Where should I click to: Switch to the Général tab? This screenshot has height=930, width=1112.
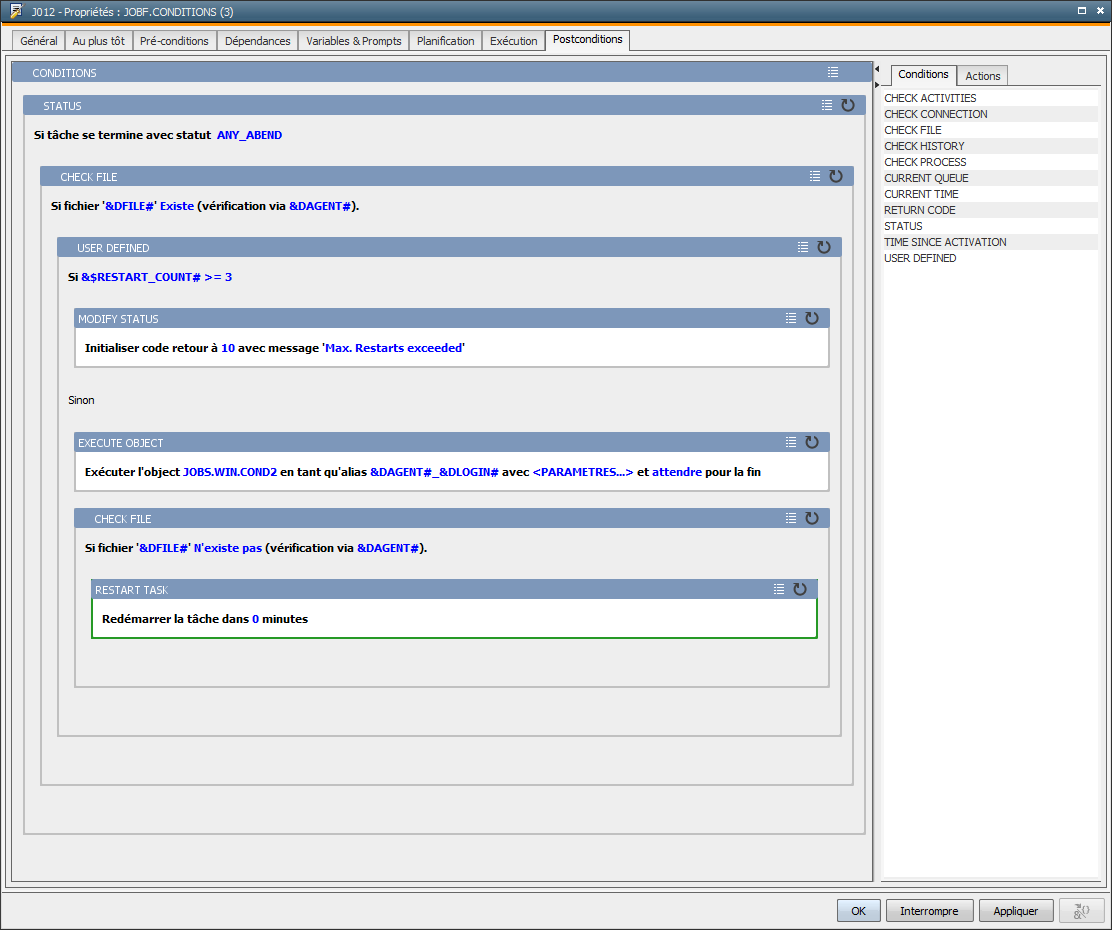point(39,41)
